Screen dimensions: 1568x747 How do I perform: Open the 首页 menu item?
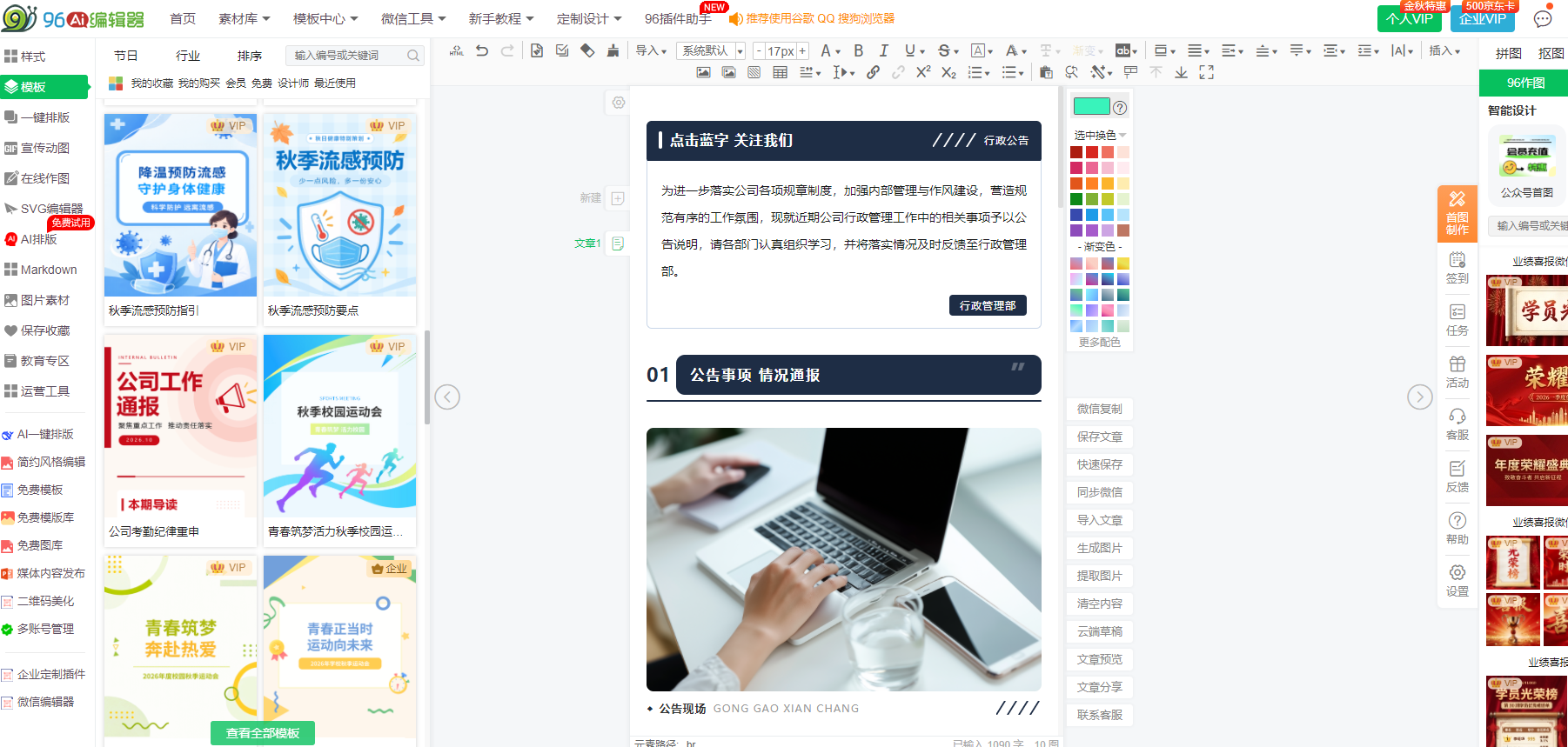click(183, 18)
